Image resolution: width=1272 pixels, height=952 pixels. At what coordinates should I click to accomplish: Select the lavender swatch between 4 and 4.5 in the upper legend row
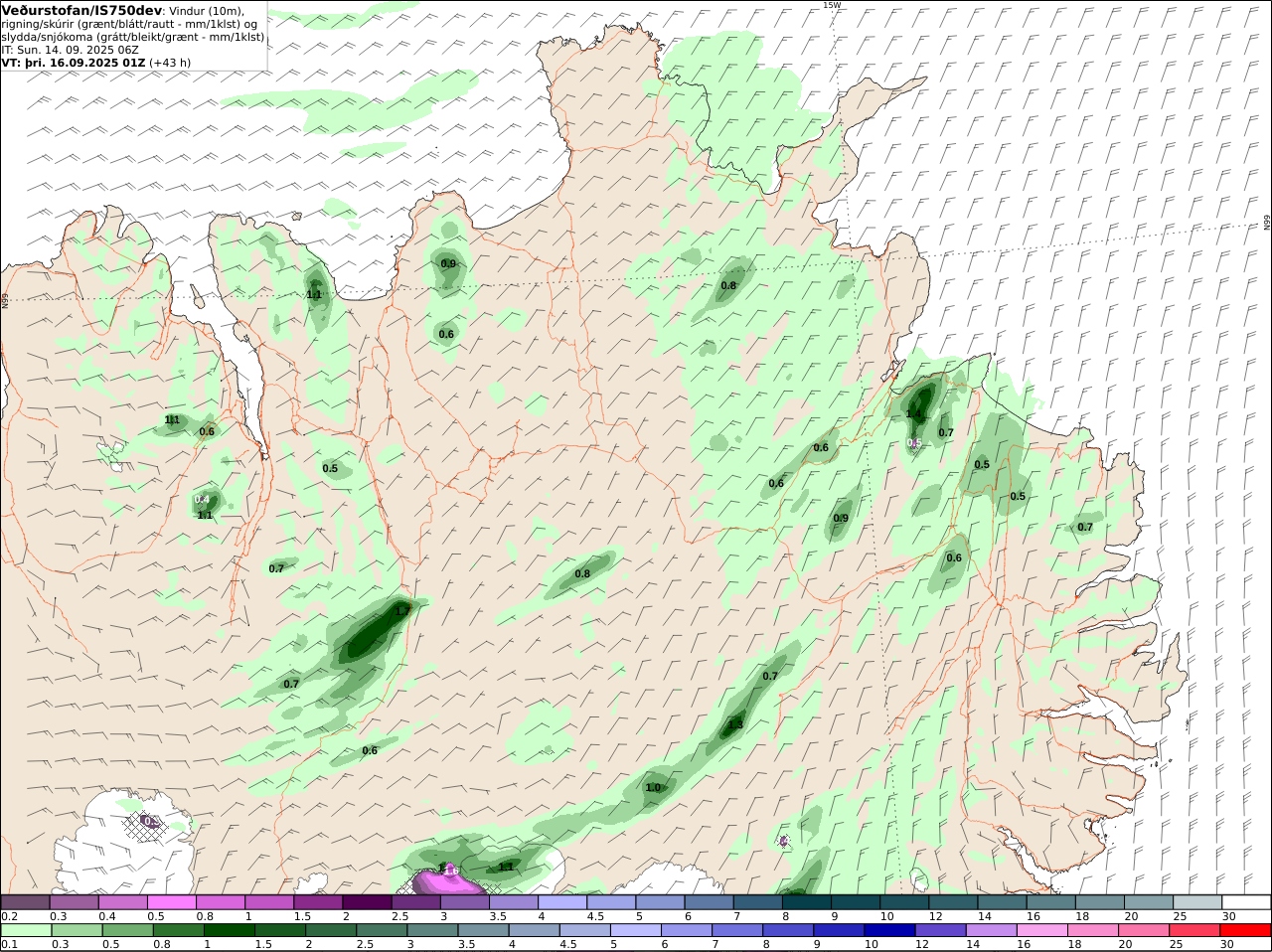tap(562, 902)
